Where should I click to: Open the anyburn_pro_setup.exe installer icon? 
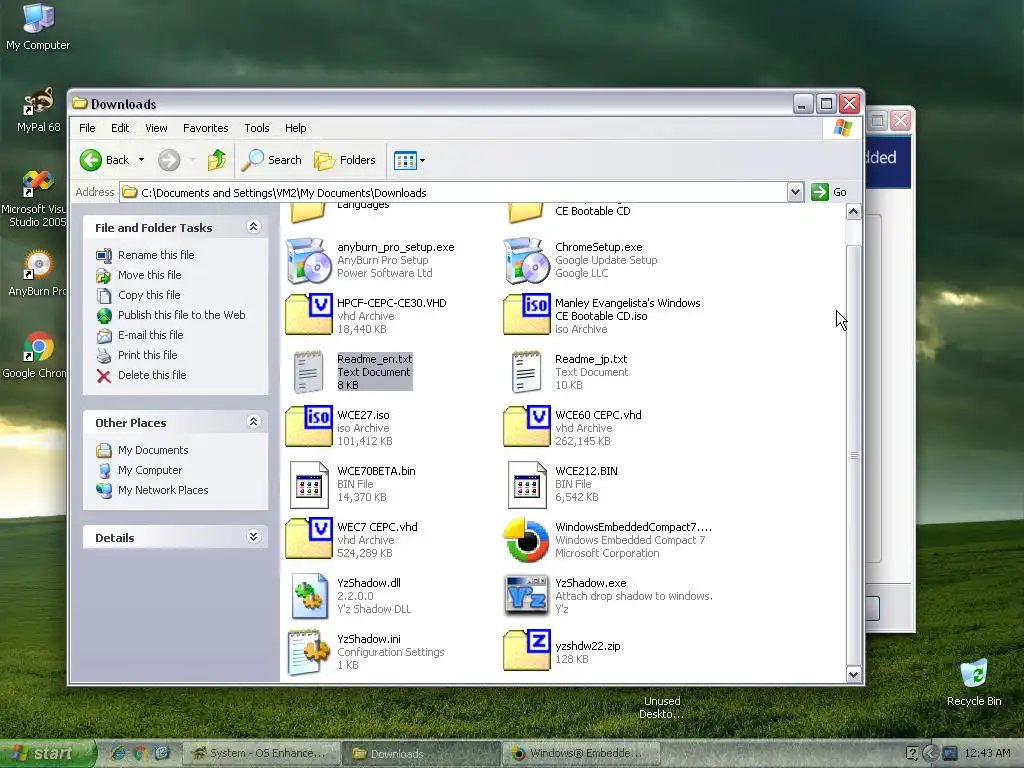[308, 260]
